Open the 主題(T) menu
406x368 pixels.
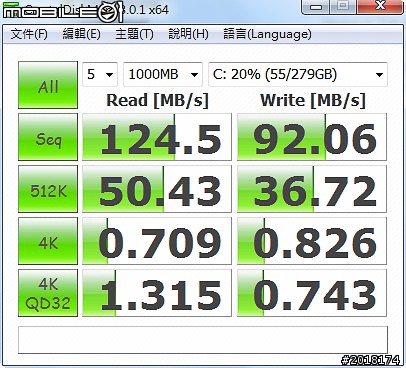[x=134, y=34]
